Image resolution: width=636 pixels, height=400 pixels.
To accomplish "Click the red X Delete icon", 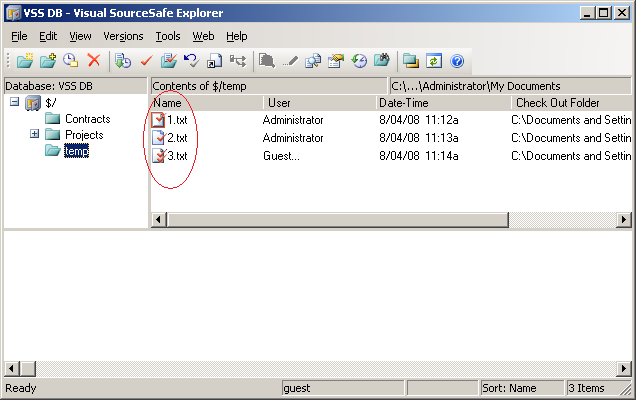I will pyautogui.click(x=94, y=61).
